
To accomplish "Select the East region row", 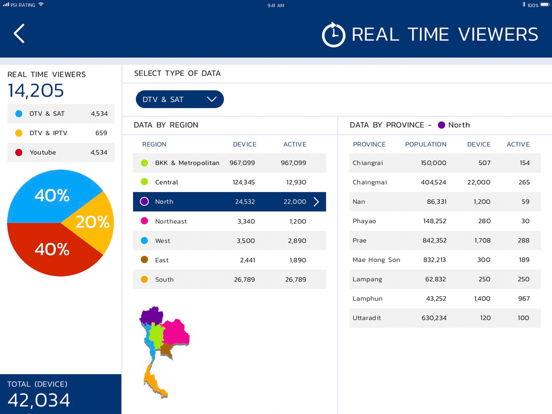I will click(x=230, y=260).
